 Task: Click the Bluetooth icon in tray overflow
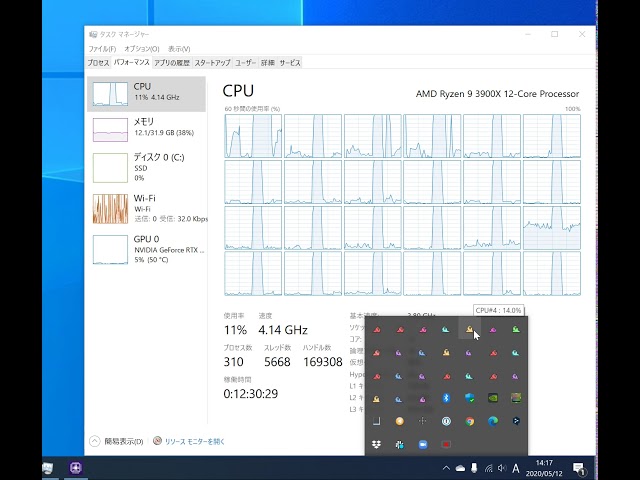pyautogui.click(x=446, y=398)
